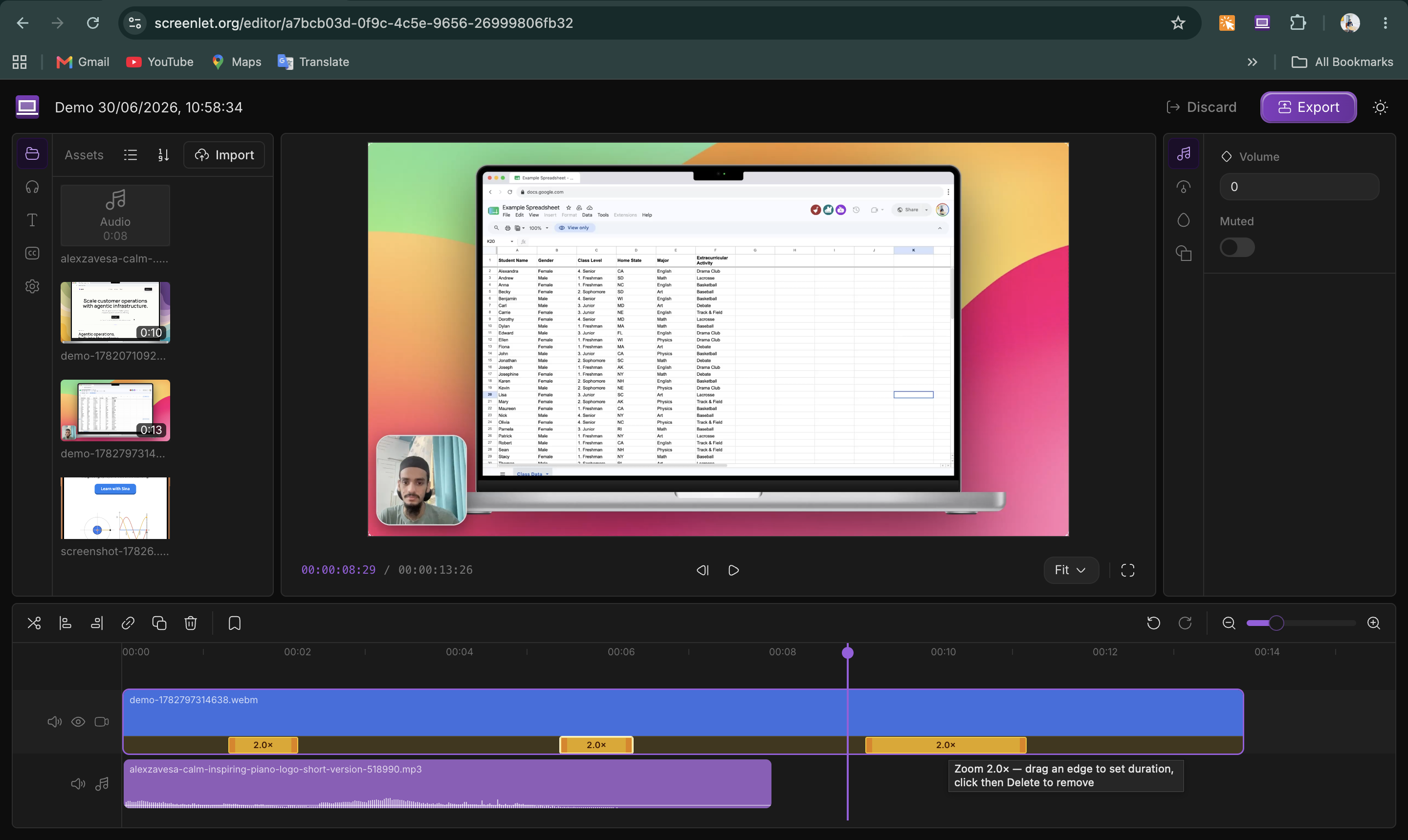
Task: Select the first 2.0× zoom segment
Action: click(263, 745)
